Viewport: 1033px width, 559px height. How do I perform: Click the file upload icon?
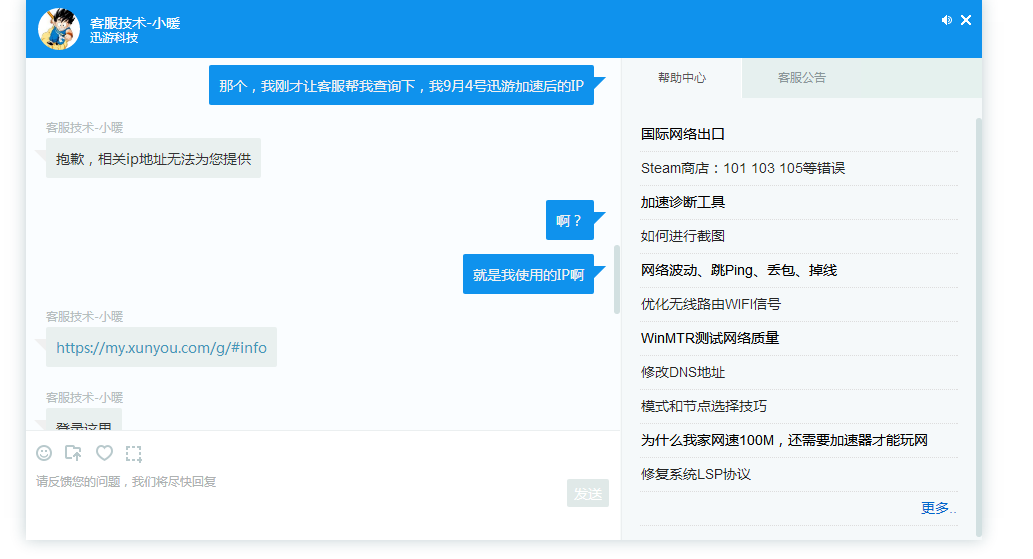coord(73,453)
